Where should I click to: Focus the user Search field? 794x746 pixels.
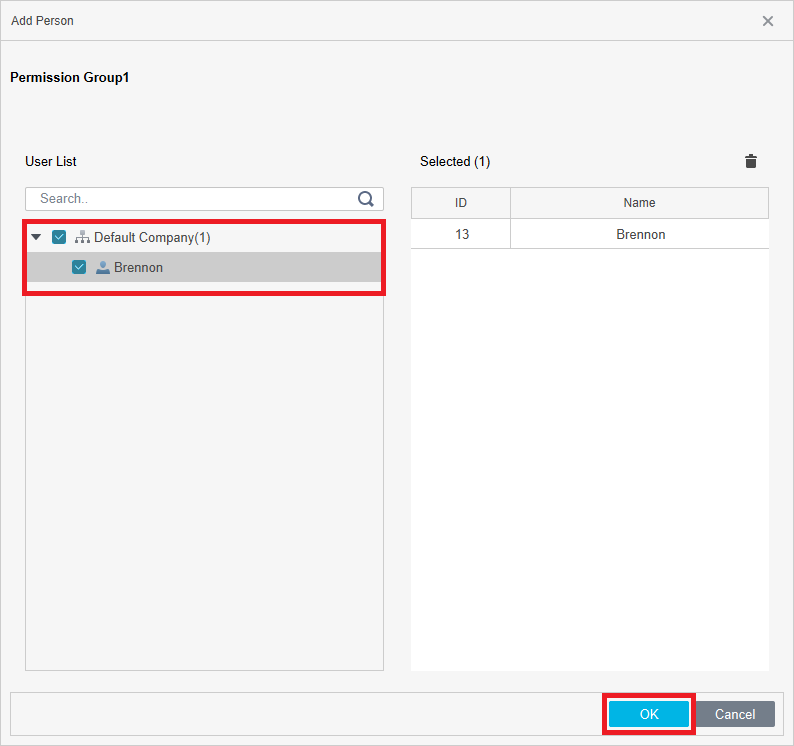point(195,199)
